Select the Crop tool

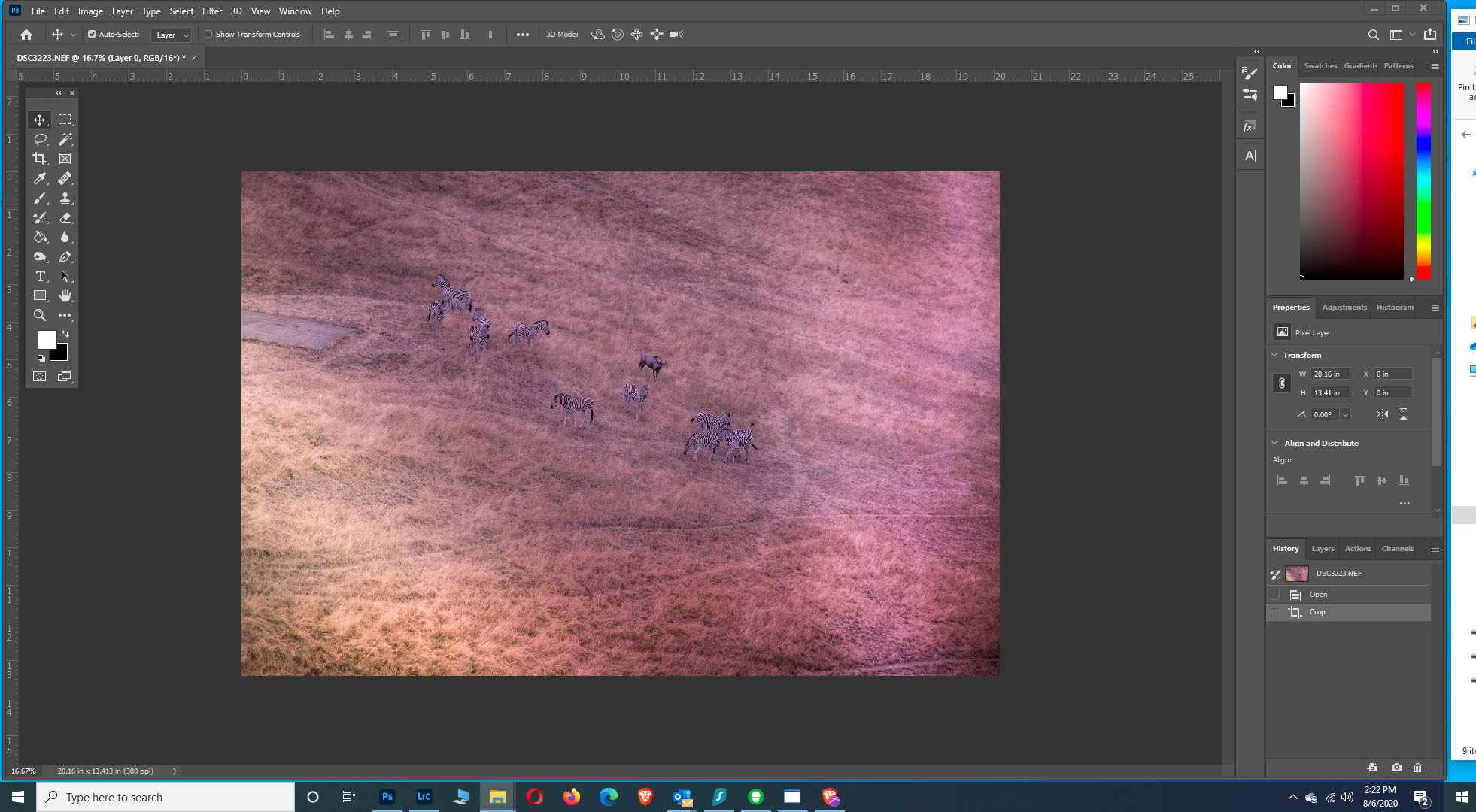[40, 159]
